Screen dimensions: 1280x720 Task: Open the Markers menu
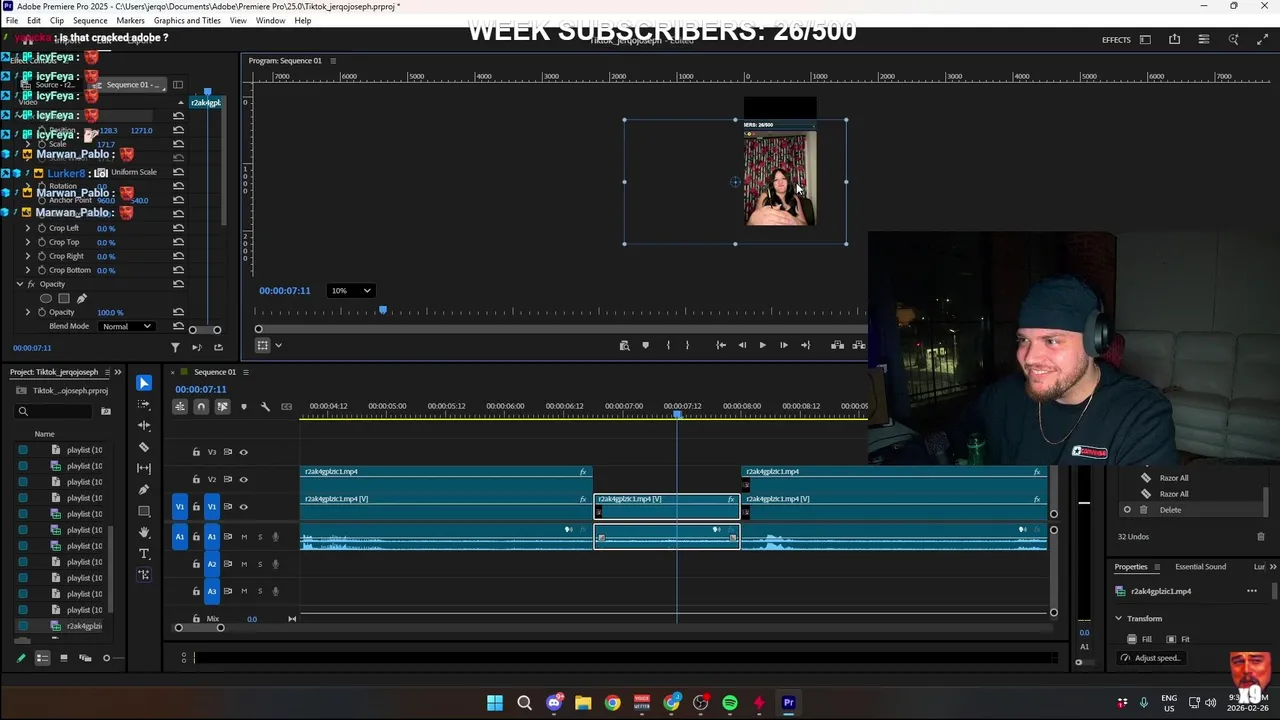tap(130, 20)
